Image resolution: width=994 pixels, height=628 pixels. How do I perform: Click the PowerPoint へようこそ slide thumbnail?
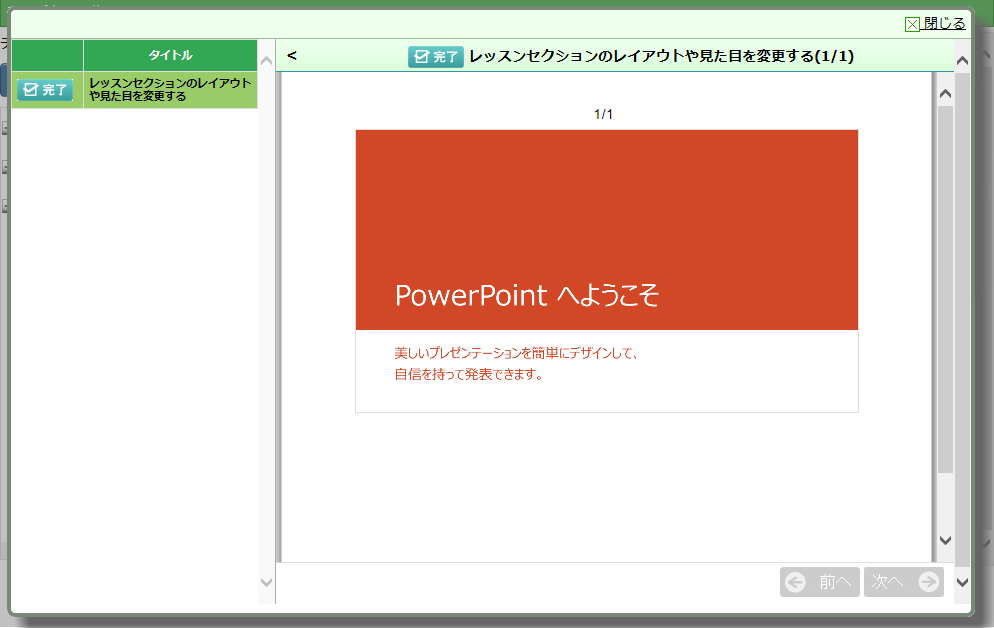[x=607, y=271]
